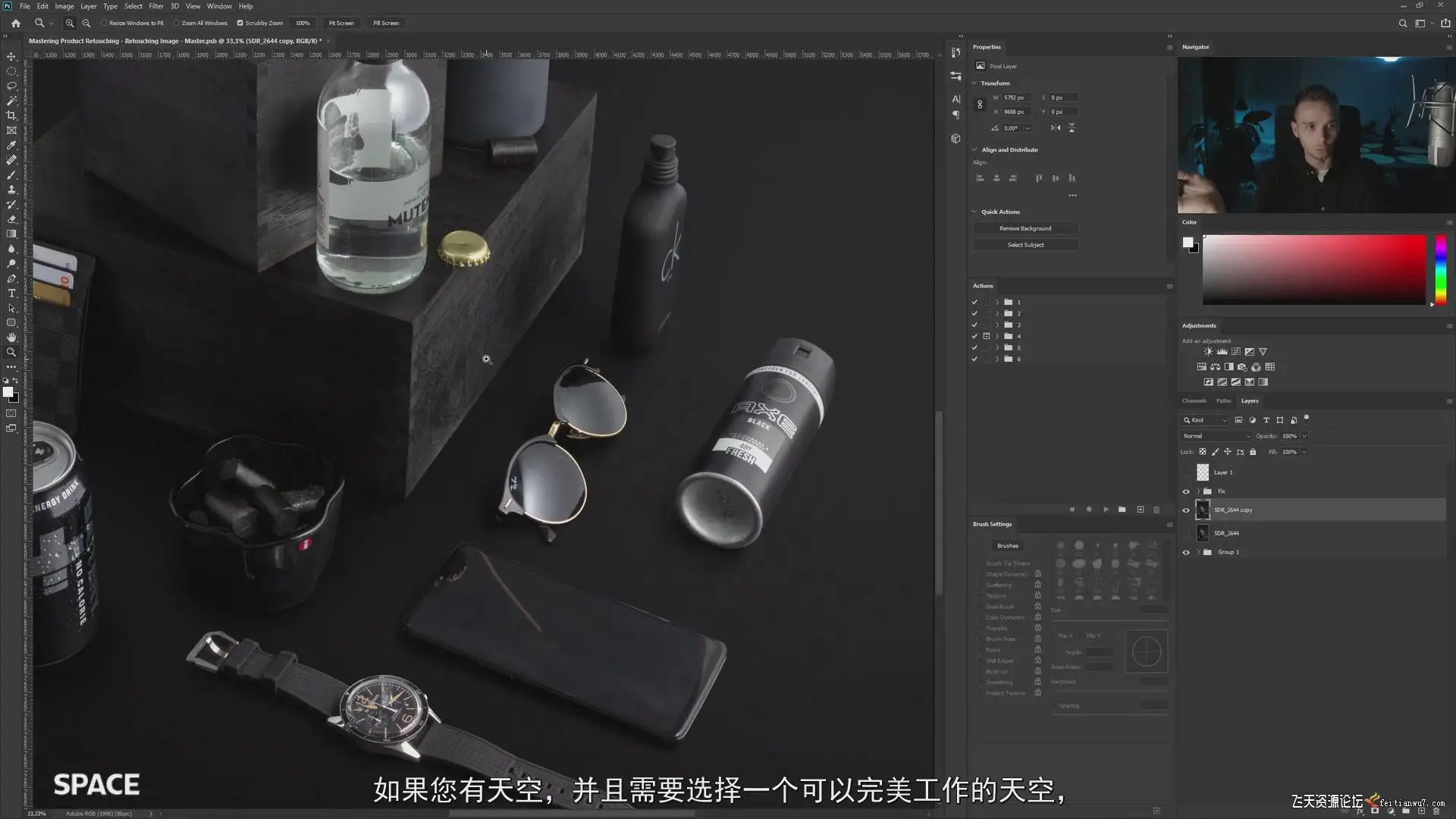Click the Select Subject button
The height and width of the screenshot is (819, 1456).
(x=1025, y=245)
